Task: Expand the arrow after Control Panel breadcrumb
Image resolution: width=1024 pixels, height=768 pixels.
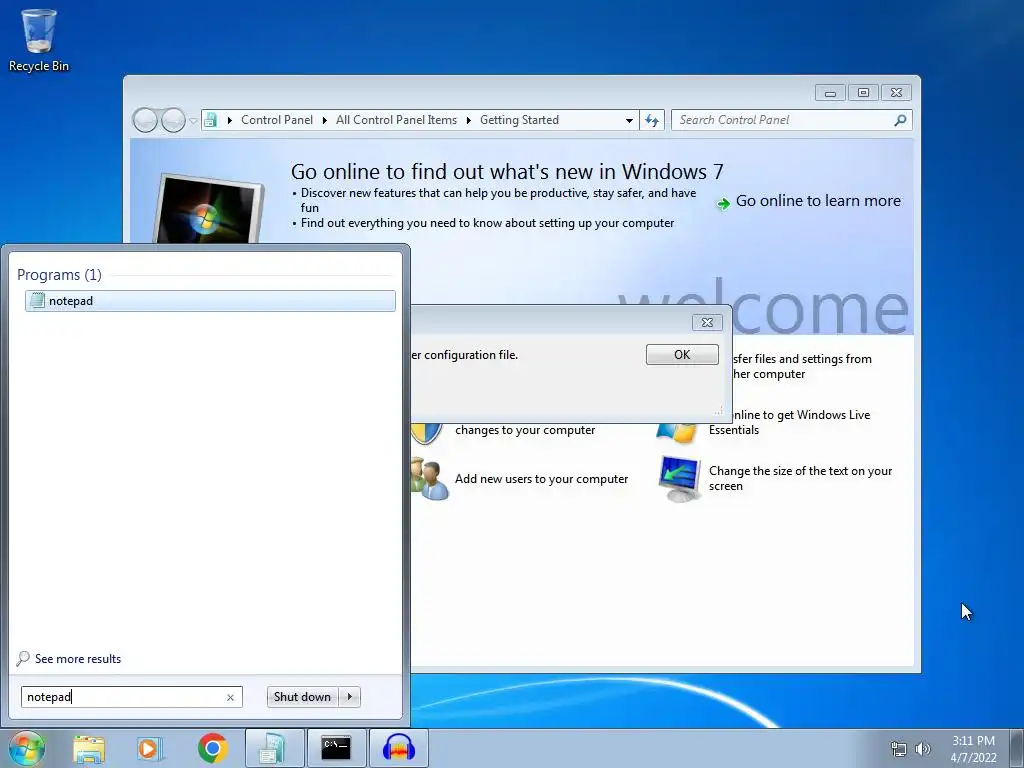Action: click(x=325, y=120)
